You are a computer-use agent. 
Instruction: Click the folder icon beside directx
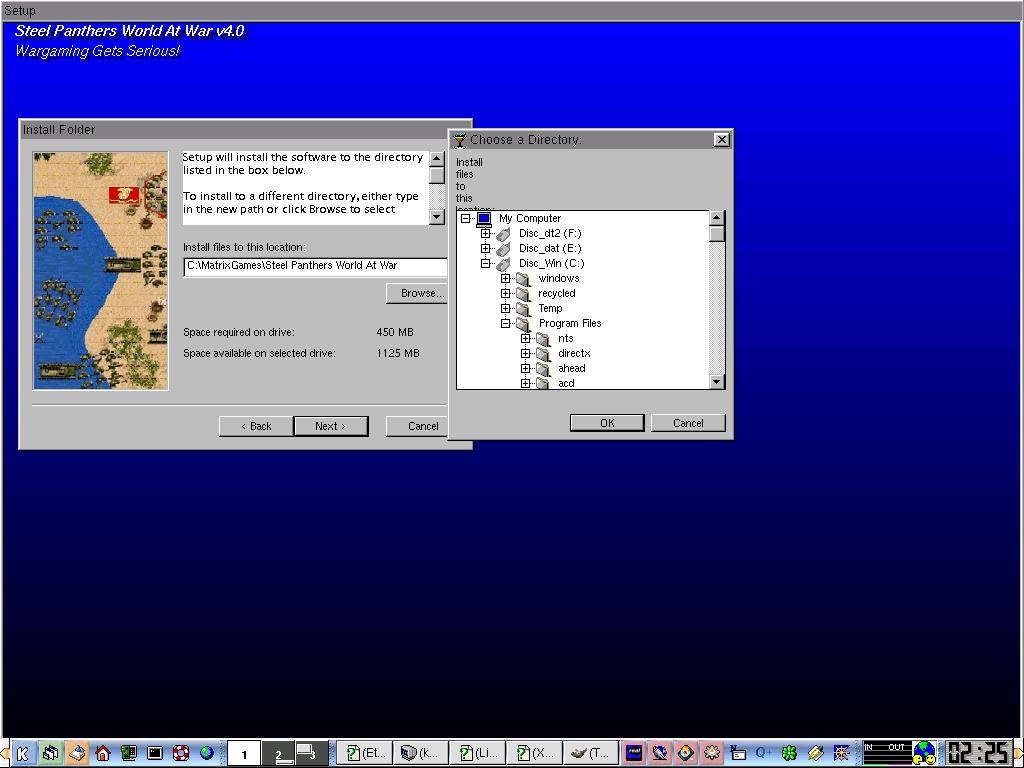pyautogui.click(x=543, y=353)
